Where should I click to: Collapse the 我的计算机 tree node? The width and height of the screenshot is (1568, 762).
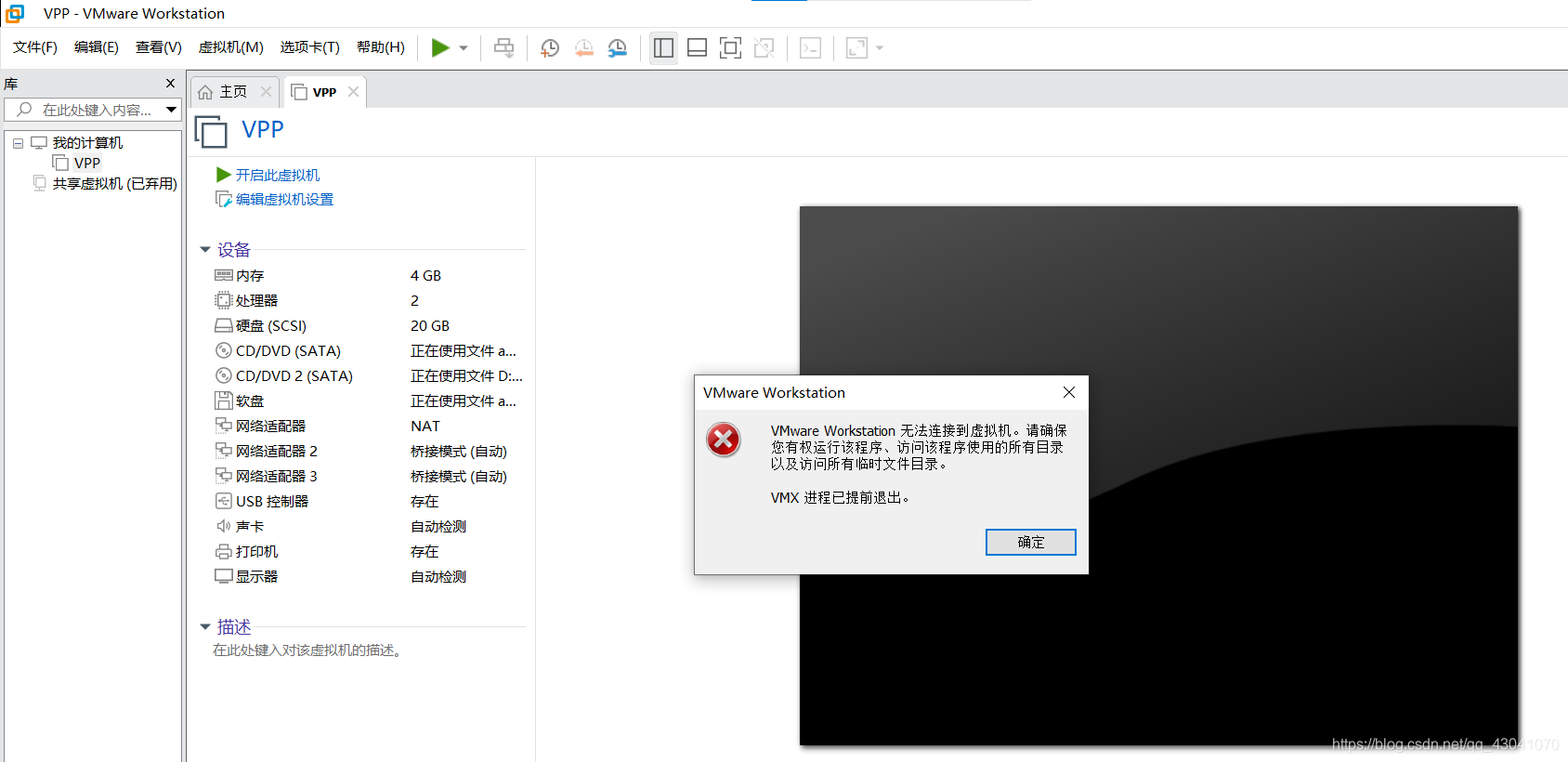18,143
